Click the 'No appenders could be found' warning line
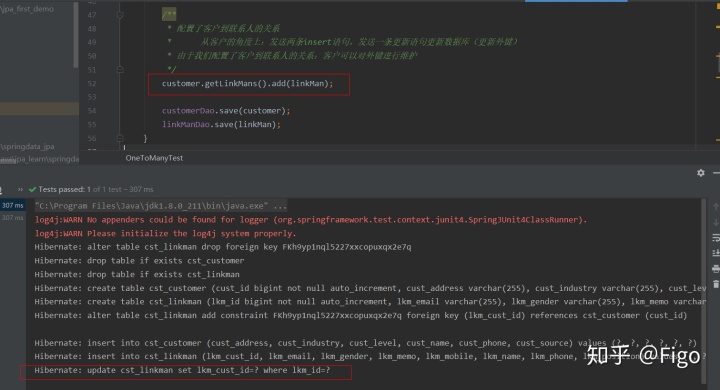Screen dimensions: 720x390 click(x=311, y=220)
